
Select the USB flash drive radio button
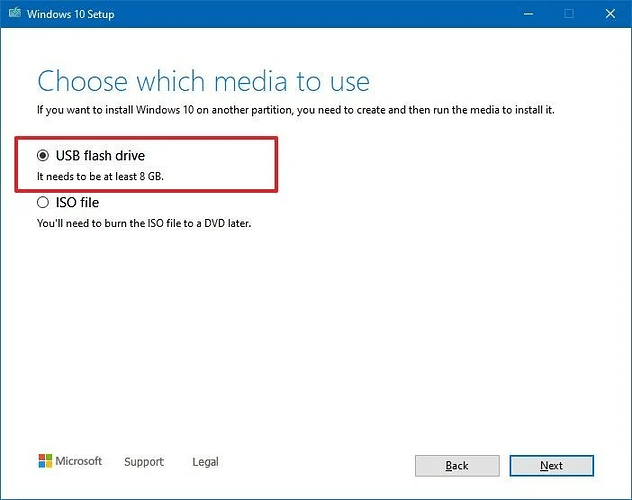43,155
